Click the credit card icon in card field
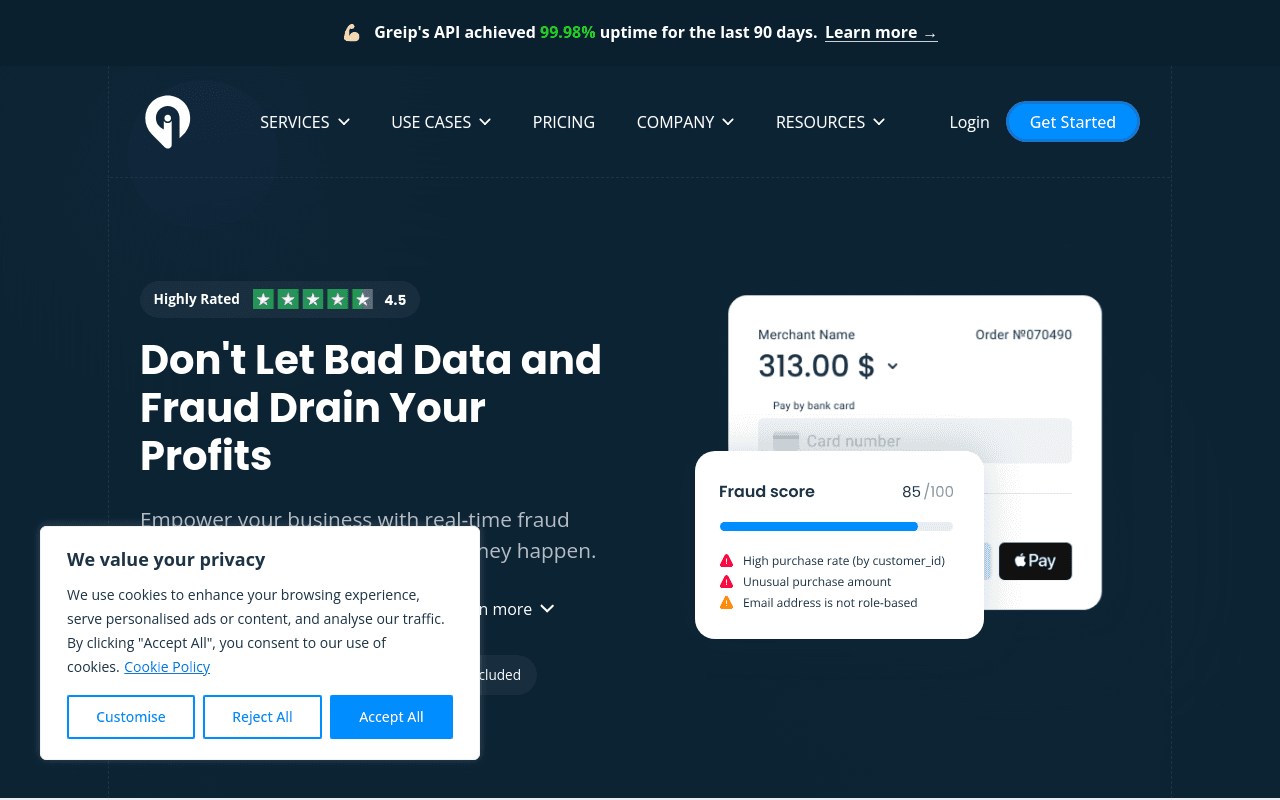This screenshot has width=1280, height=800. click(x=786, y=441)
